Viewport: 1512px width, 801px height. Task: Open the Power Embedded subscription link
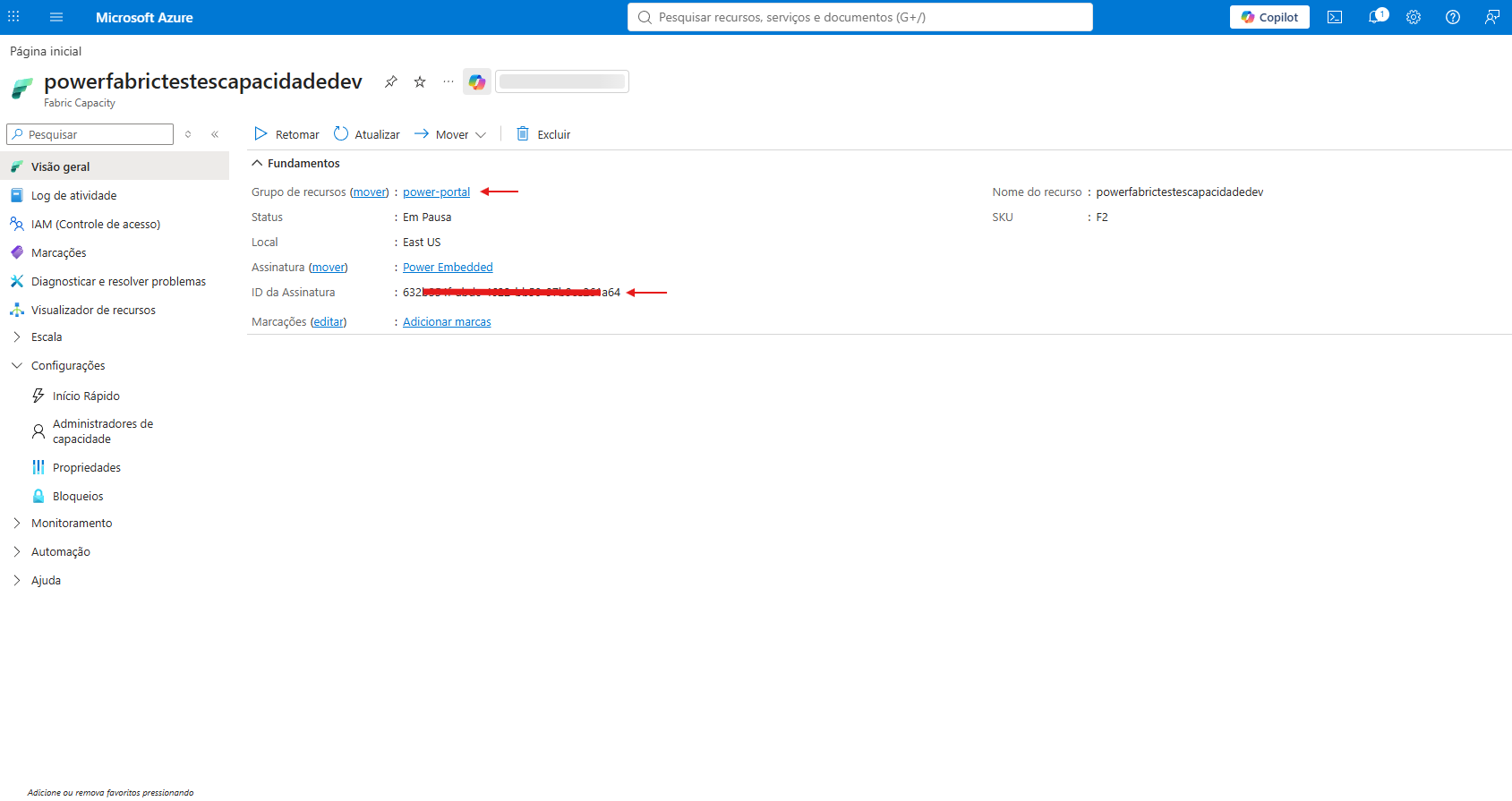[448, 268]
